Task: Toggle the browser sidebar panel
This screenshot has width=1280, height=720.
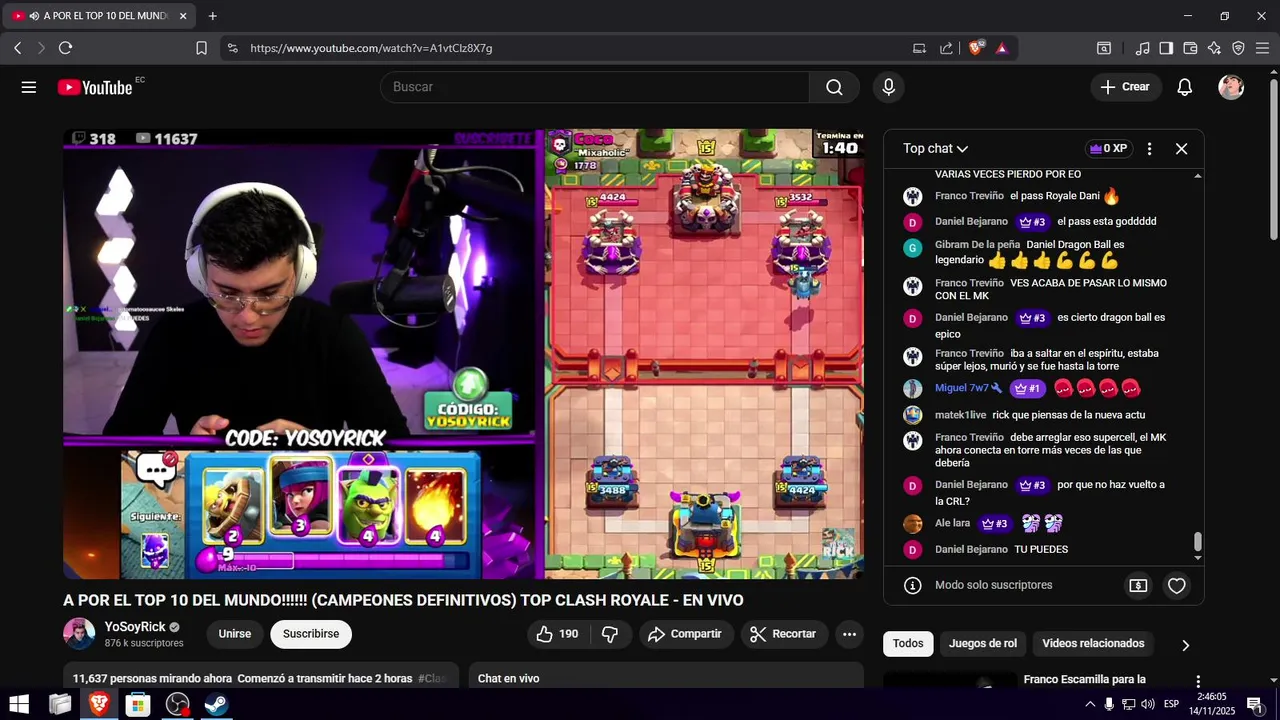Action: (x=1166, y=47)
